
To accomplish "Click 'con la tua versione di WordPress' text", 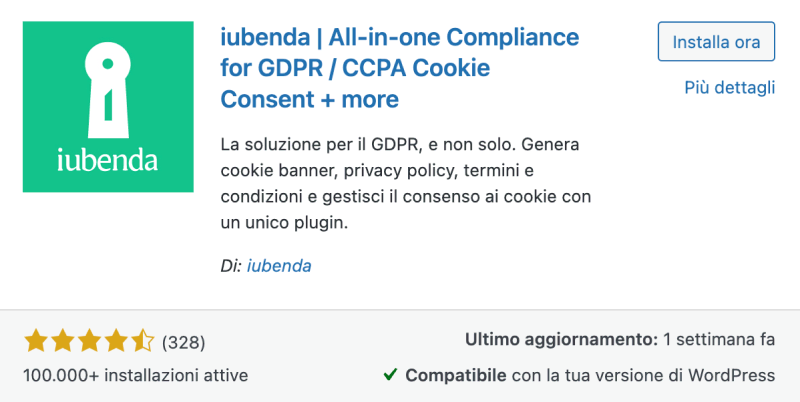I will 644,375.
